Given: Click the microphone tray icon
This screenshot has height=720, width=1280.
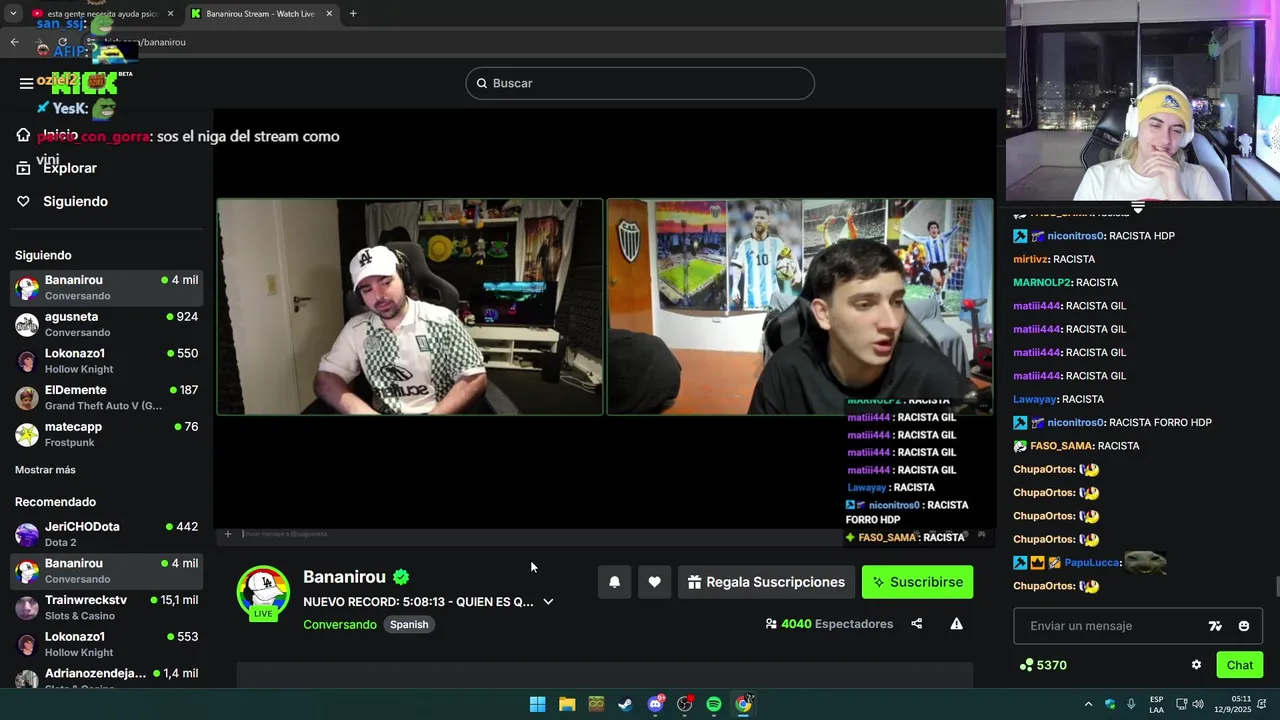Looking at the screenshot, I should 1131,704.
